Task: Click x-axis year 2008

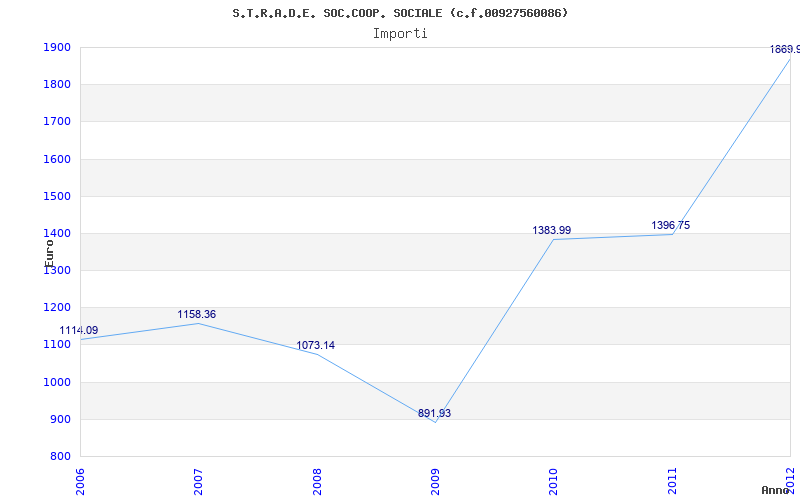Action: [317, 482]
